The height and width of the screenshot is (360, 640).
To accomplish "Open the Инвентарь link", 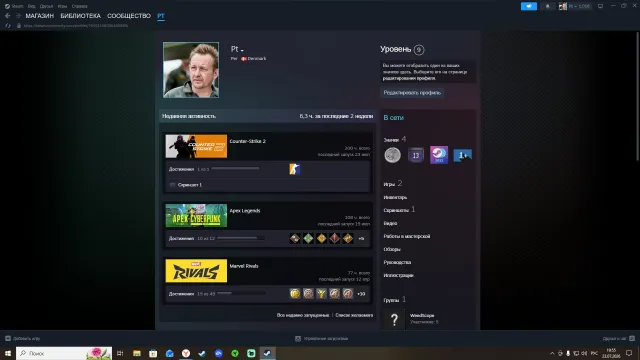I will [395, 198].
